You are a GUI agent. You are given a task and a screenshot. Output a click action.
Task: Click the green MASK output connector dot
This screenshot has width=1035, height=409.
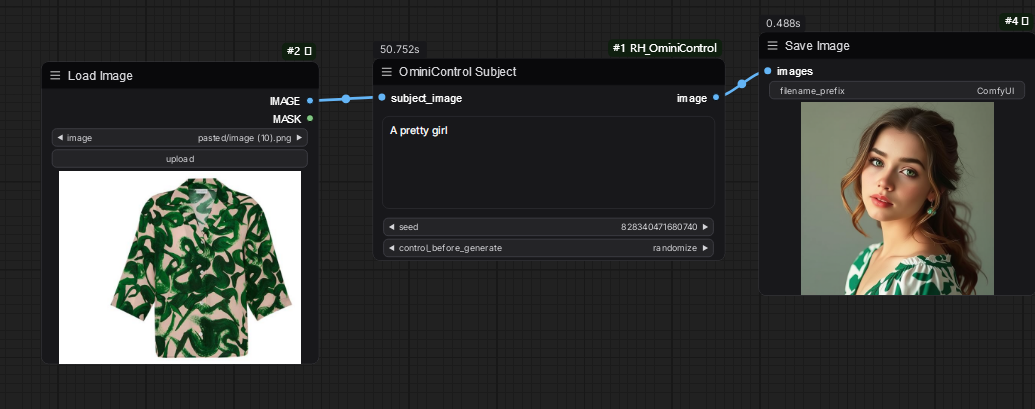coord(310,119)
